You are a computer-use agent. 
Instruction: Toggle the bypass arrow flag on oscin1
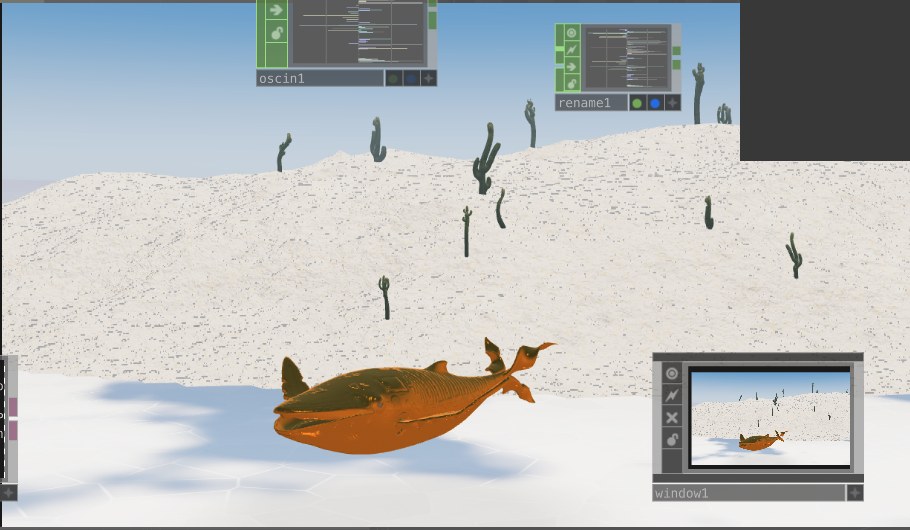(x=276, y=10)
